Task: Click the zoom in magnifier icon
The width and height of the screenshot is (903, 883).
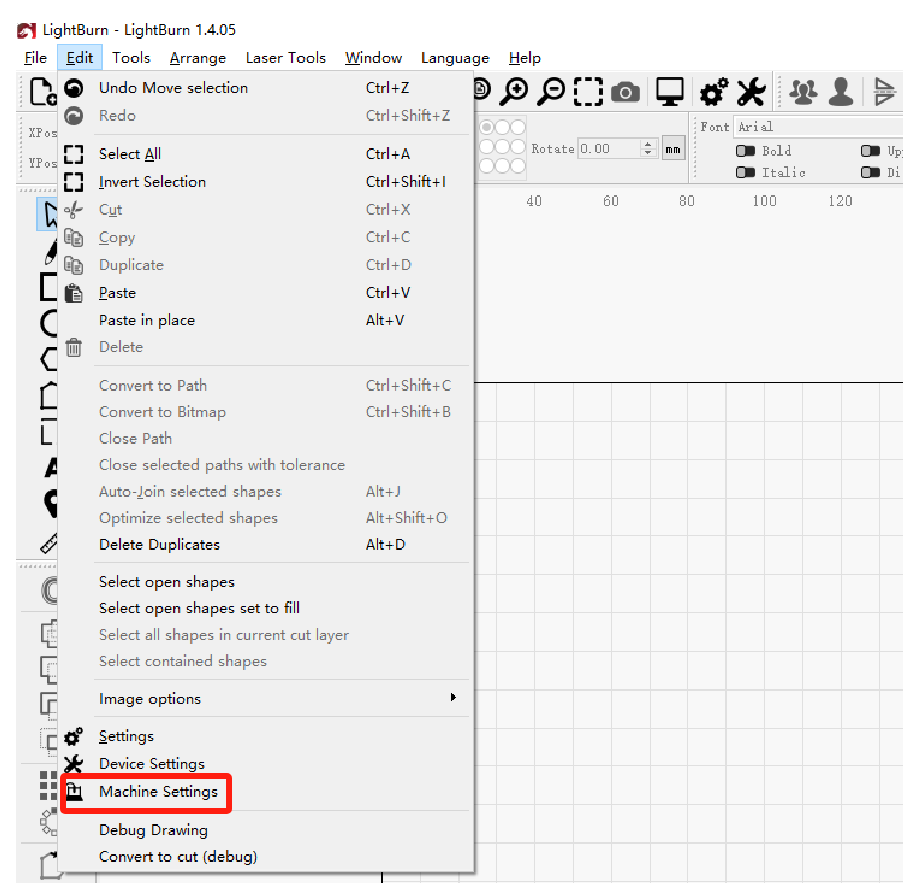Action: [x=516, y=92]
